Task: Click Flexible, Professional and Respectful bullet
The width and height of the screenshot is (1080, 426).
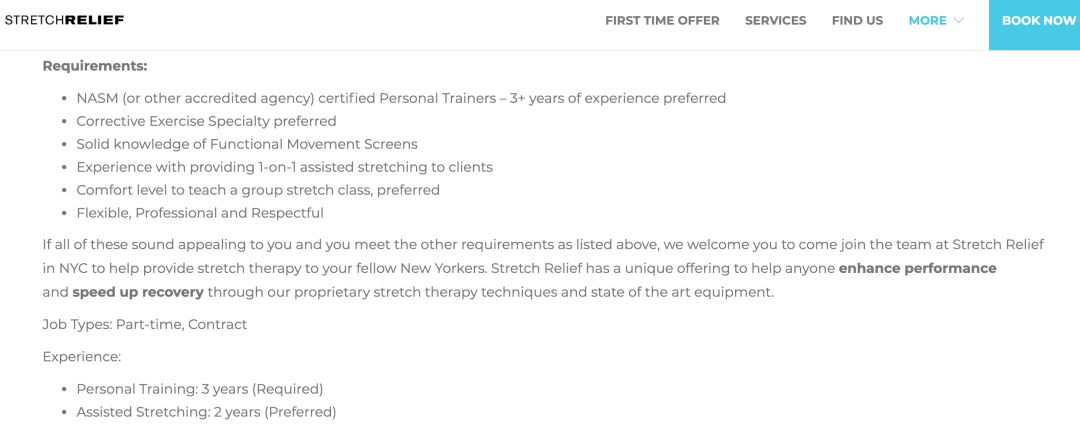Action: coord(200,213)
